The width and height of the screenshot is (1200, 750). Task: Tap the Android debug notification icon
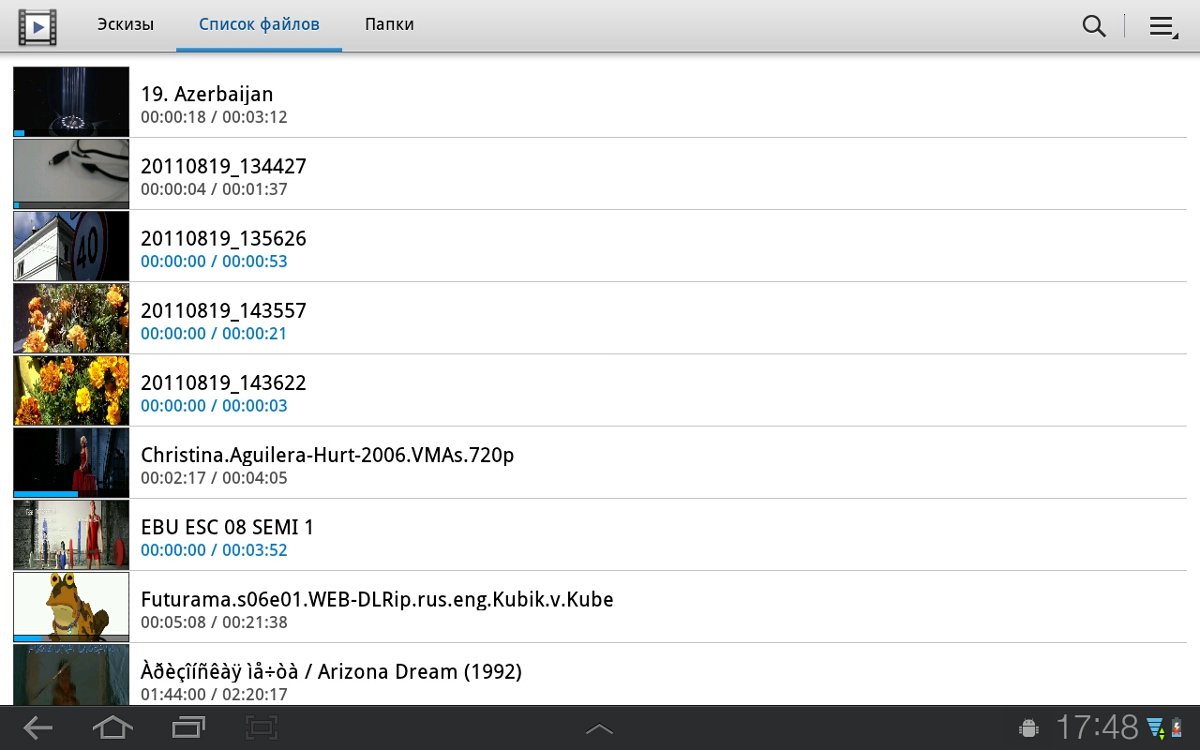pos(1029,728)
